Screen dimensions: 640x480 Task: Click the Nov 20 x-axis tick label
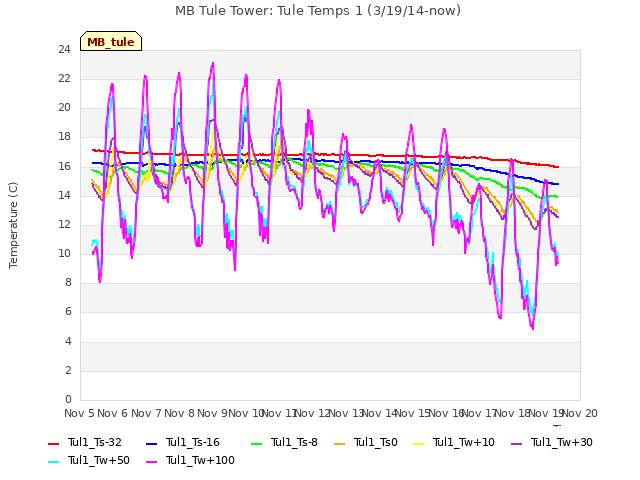pos(580,413)
